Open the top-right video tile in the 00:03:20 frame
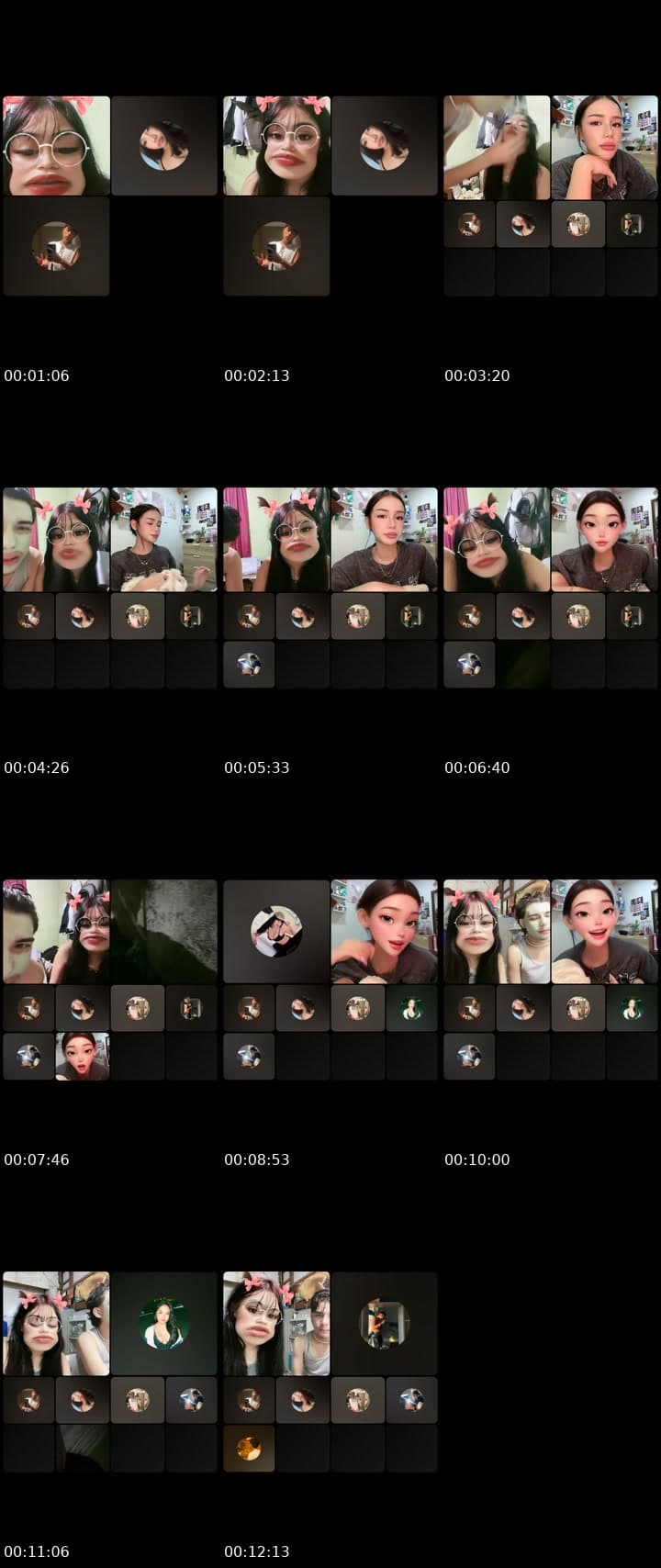This screenshot has height=1568, width=661. pyautogui.click(x=605, y=148)
